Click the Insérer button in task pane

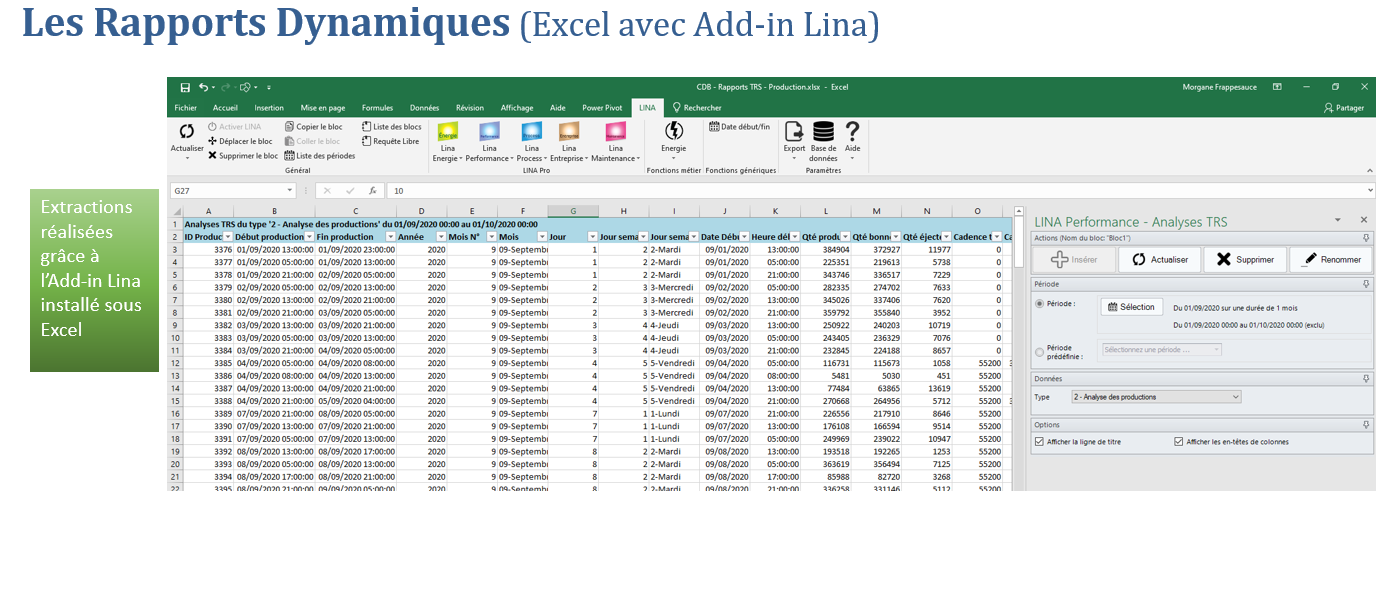pyautogui.click(x=1073, y=259)
